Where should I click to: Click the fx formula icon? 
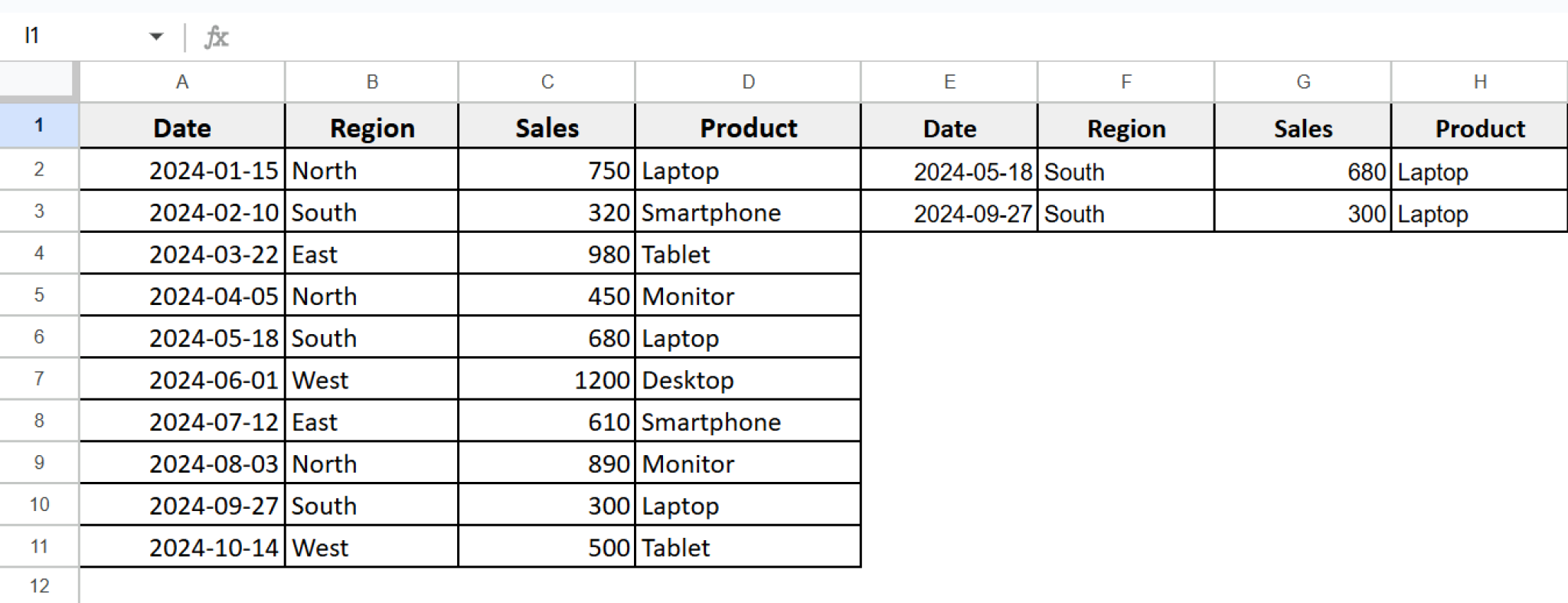pos(217,35)
